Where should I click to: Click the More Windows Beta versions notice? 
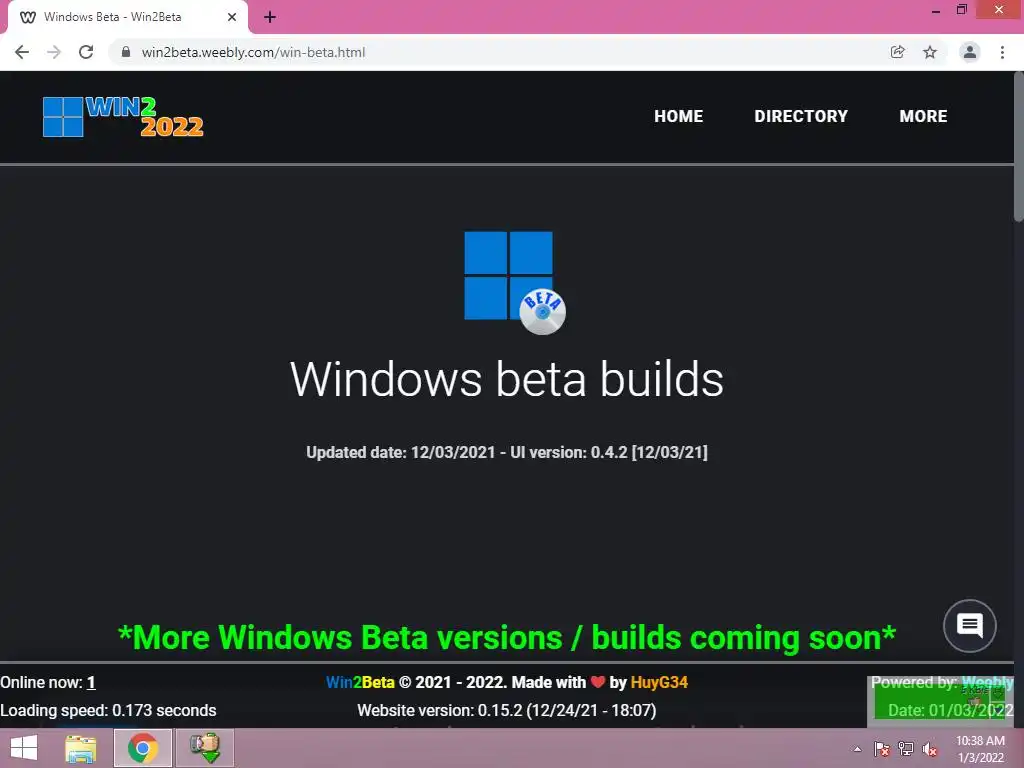tap(507, 637)
